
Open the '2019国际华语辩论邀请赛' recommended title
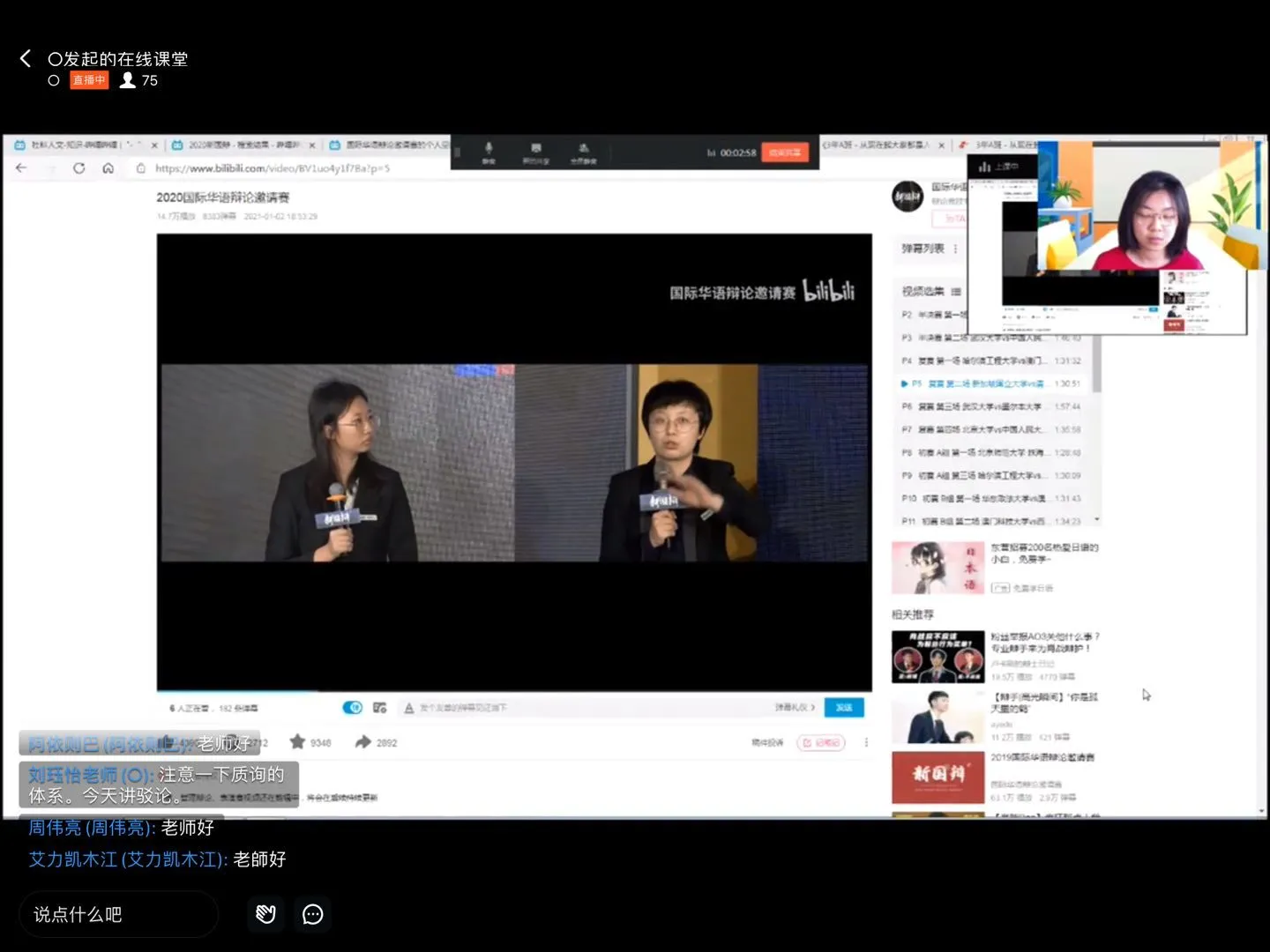(x=1042, y=757)
